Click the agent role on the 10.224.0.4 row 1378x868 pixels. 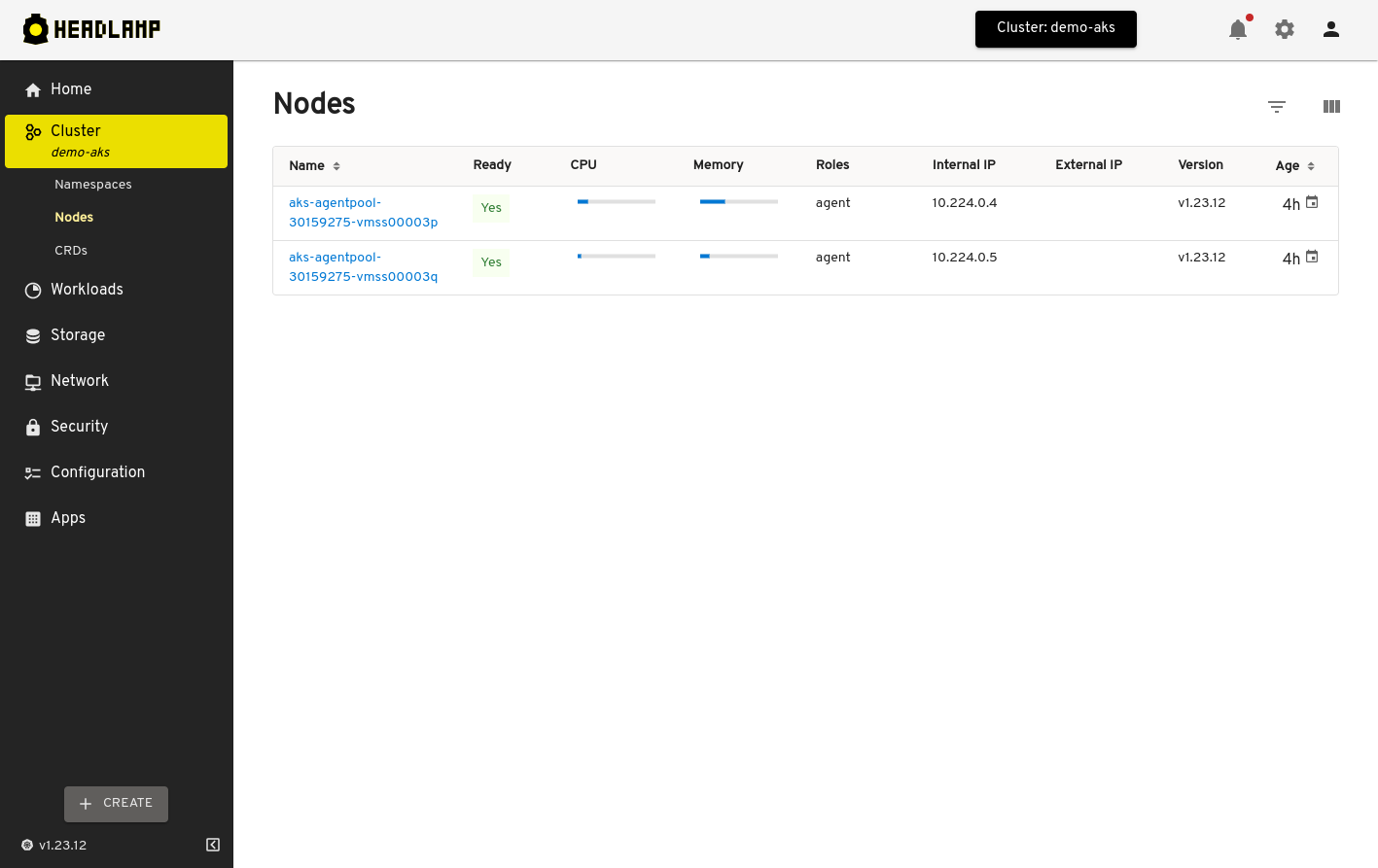(833, 203)
